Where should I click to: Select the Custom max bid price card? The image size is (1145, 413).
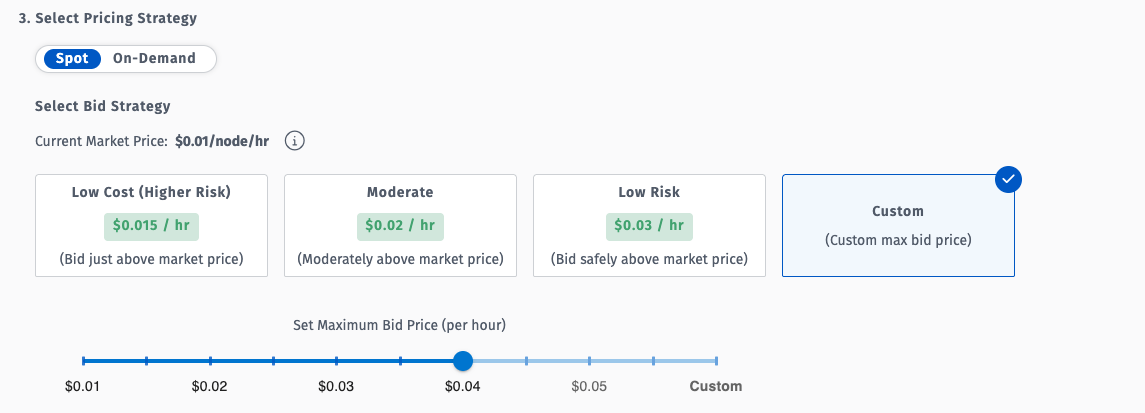point(897,226)
